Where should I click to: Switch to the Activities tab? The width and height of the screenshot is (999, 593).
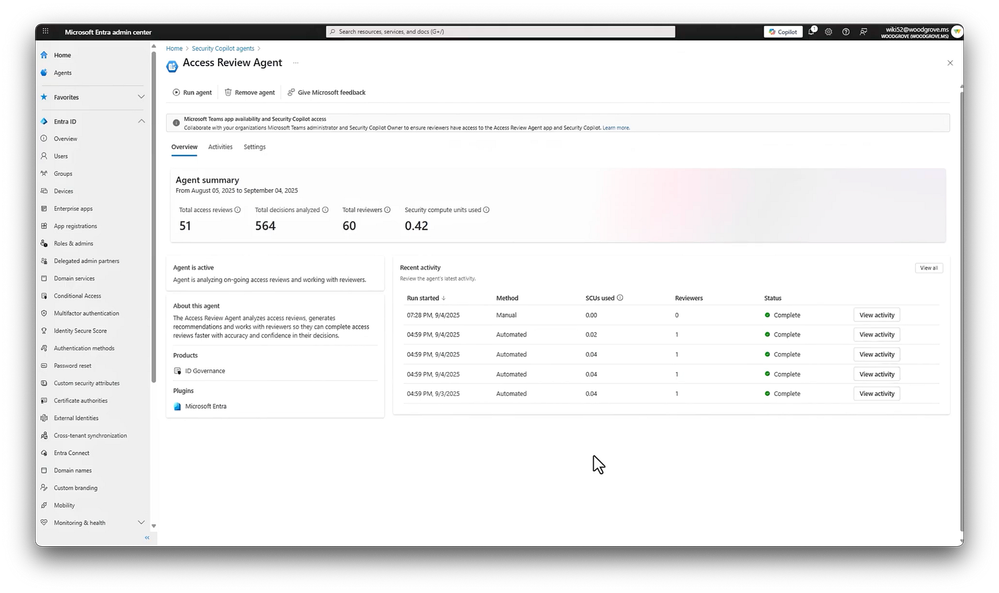click(x=220, y=147)
